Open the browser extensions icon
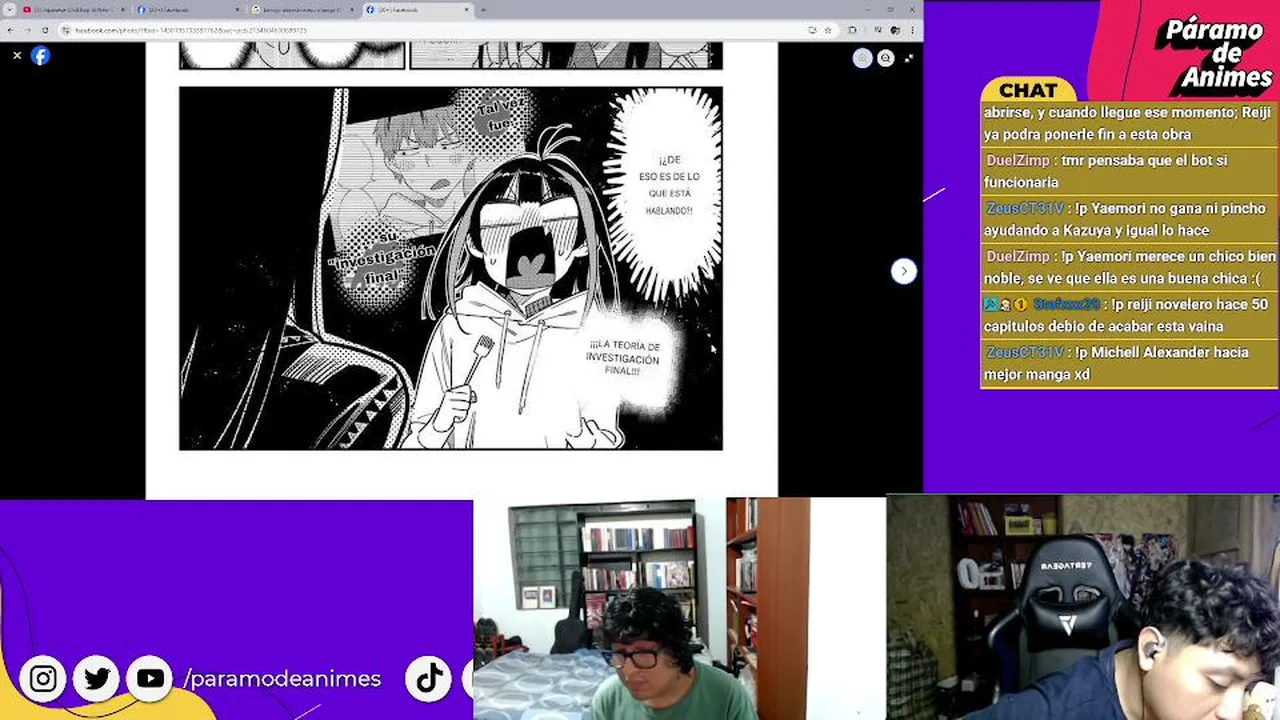Image resolution: width=1280 pixels, height=720 pixels. [852, 30]
